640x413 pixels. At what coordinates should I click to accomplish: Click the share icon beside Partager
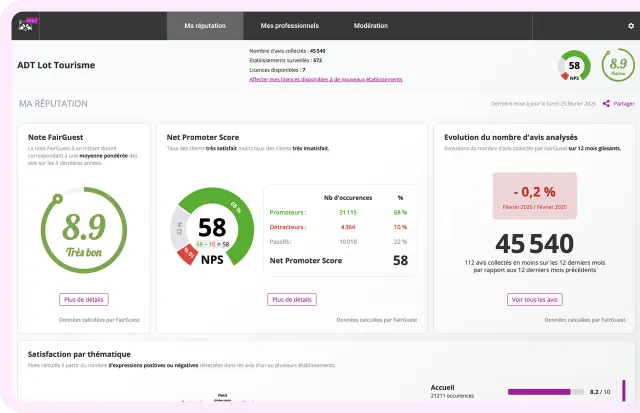click(x=606, y=104)
